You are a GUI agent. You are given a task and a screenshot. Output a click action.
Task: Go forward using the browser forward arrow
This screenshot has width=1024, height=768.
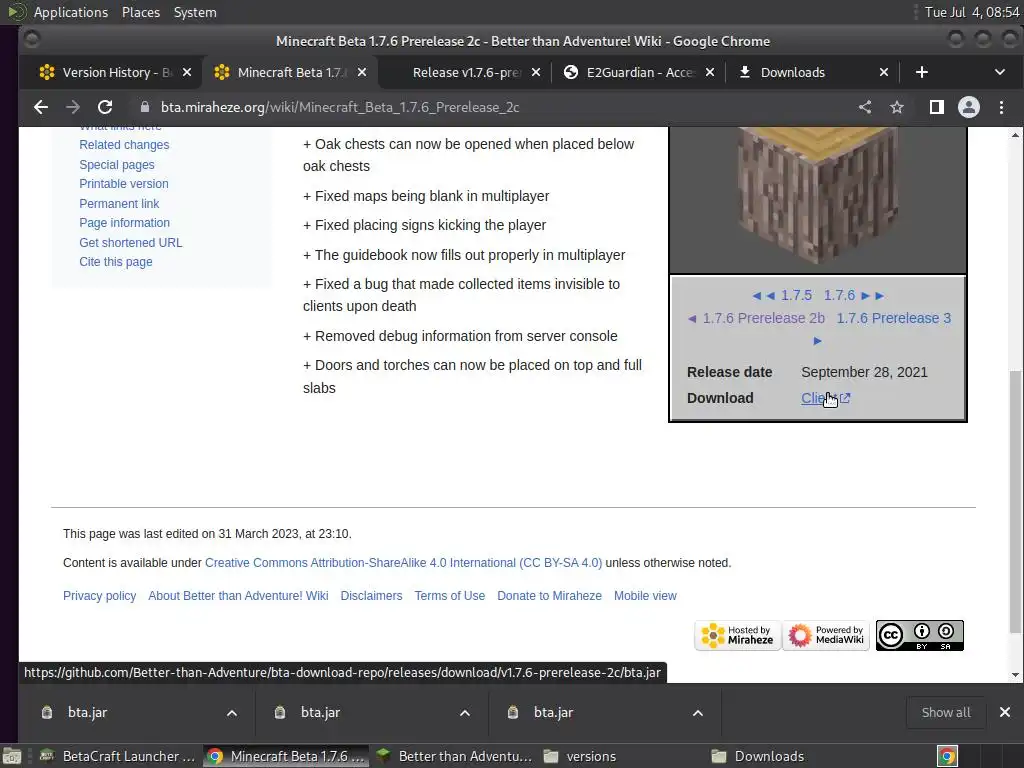[72, 107]
